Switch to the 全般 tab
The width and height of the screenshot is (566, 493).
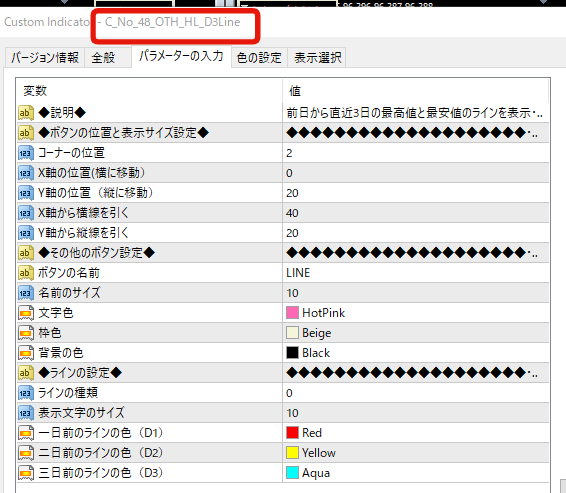point(108,57)
